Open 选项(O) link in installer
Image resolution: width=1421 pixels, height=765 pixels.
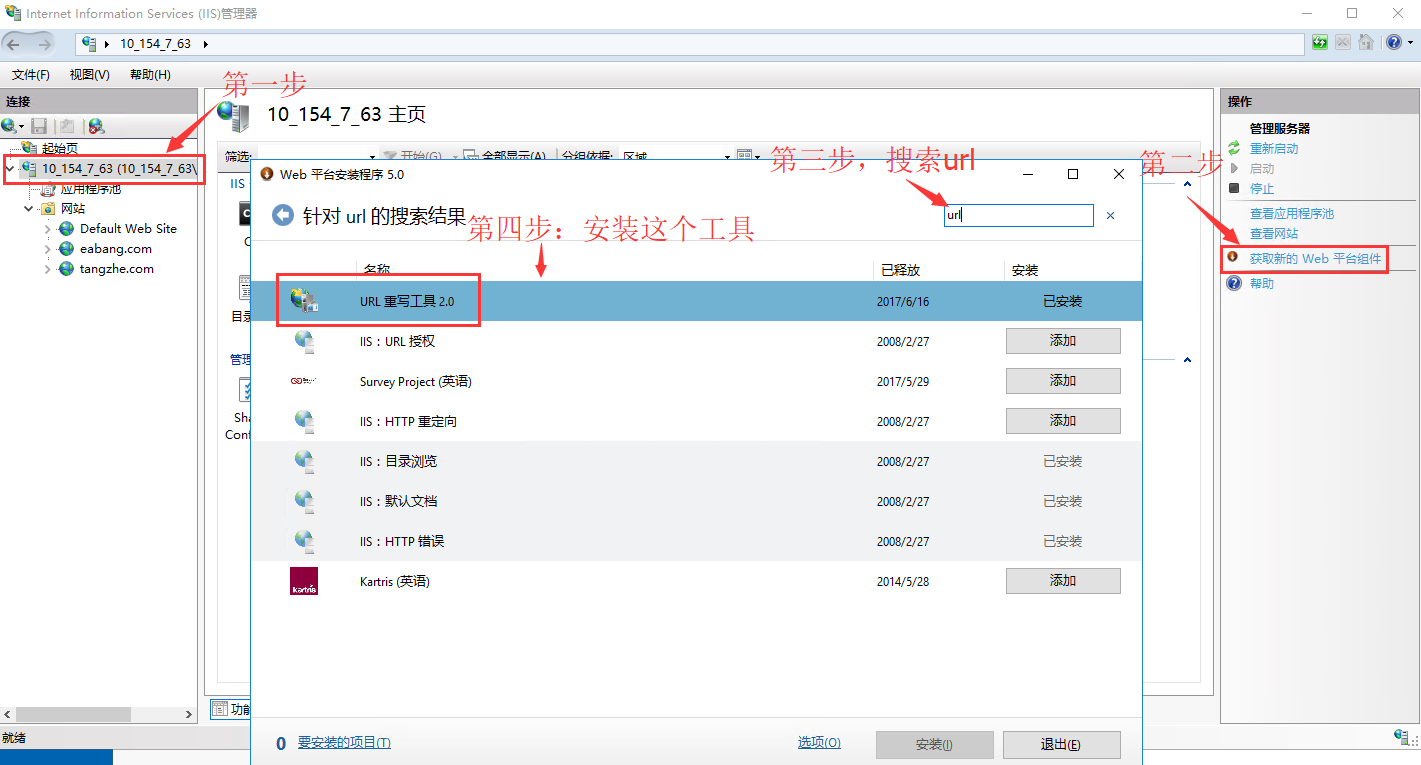click(819, 743)
